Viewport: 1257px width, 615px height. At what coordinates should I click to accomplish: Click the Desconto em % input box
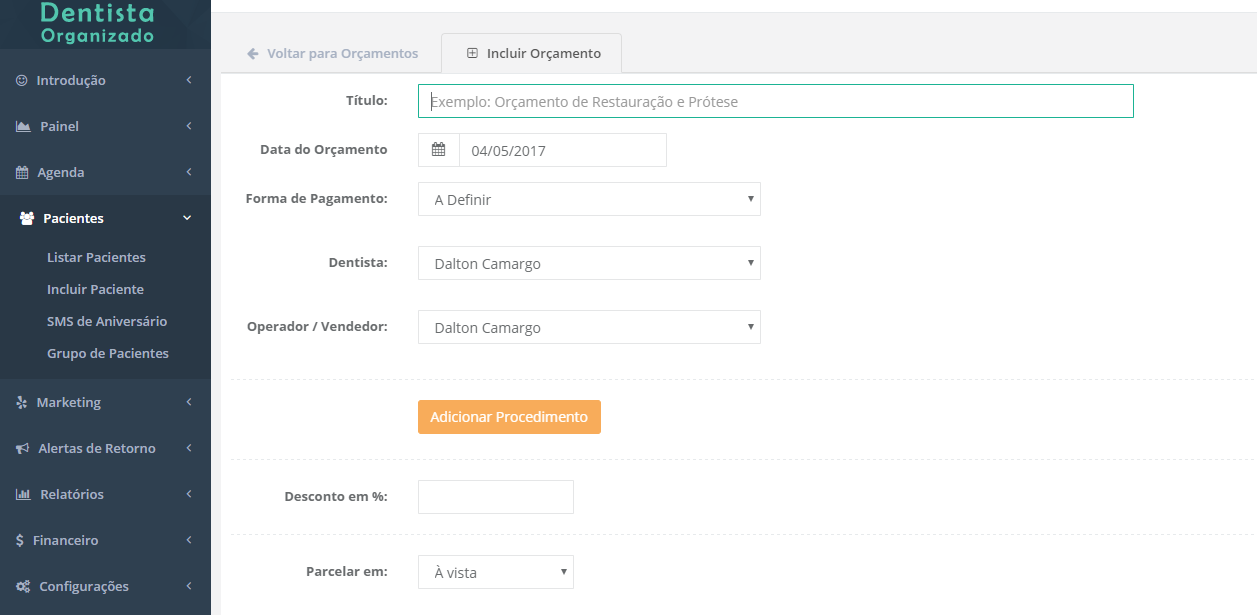coord(495,497)
